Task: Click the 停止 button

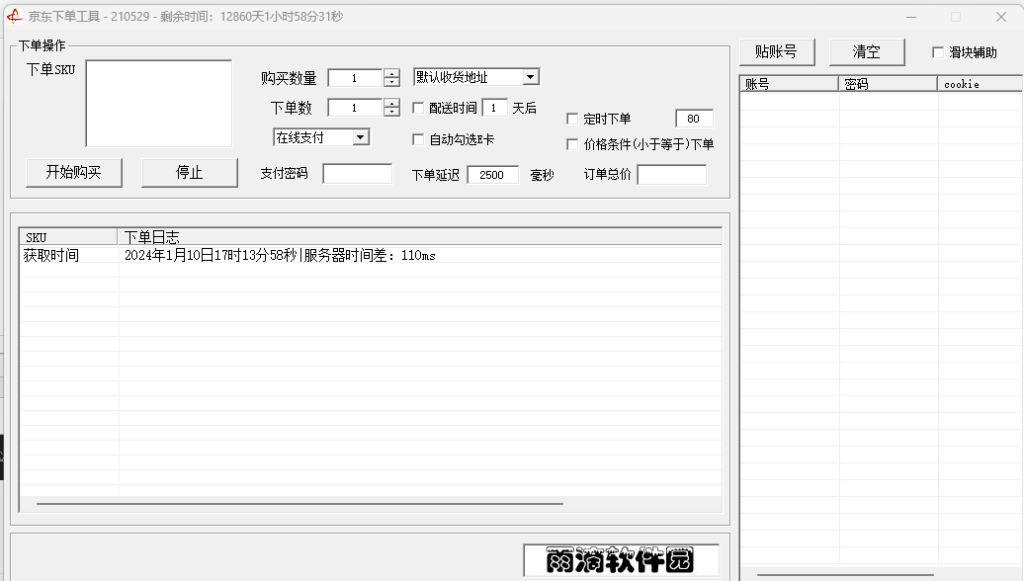Action: click(x=189, y=172)
